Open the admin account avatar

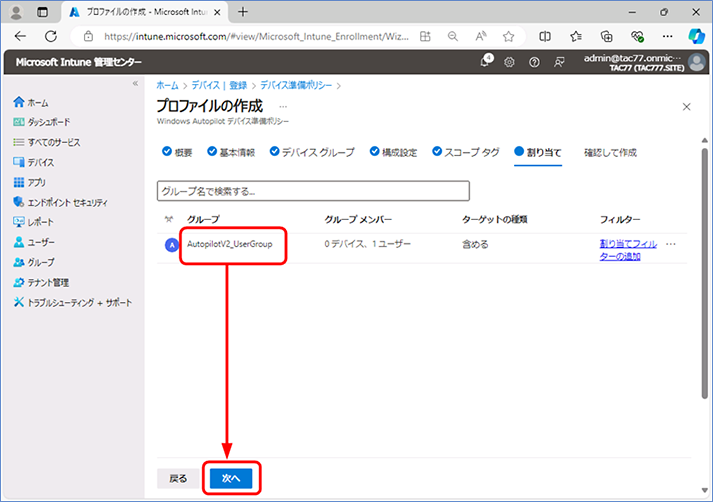[697, 62]
